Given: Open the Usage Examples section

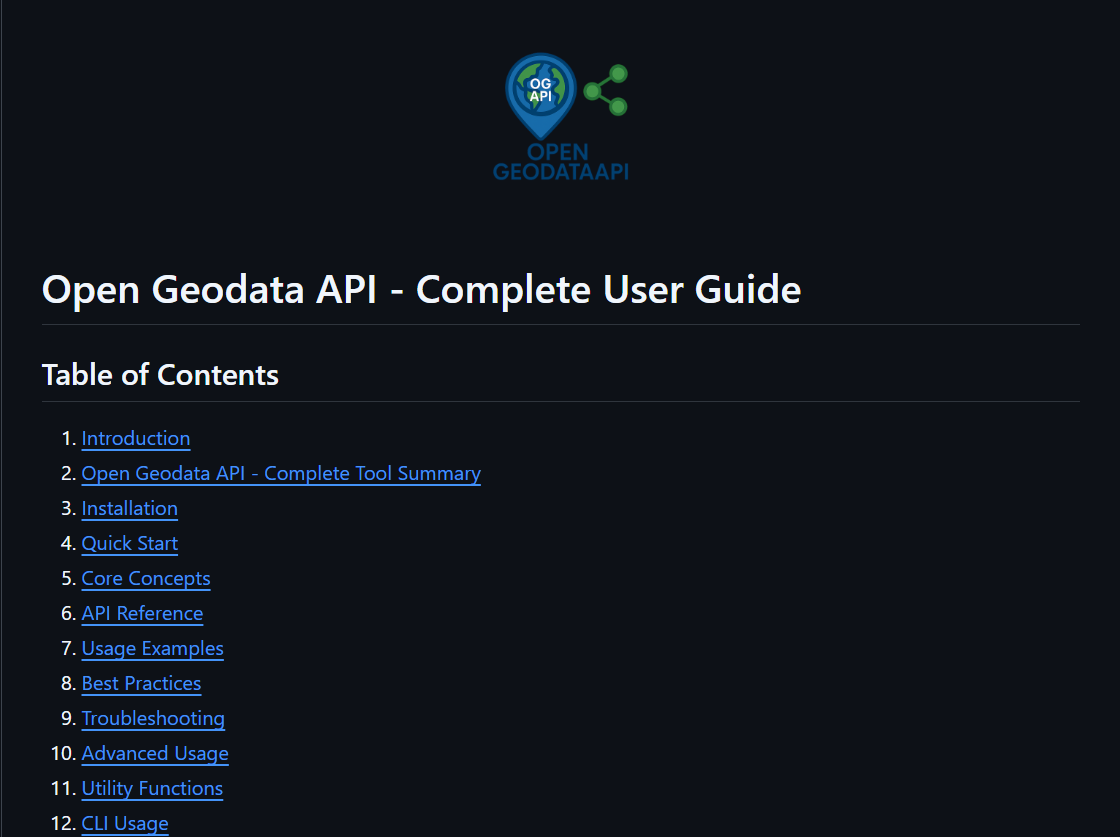Looking at the screenshot, I should coord(152,648).
